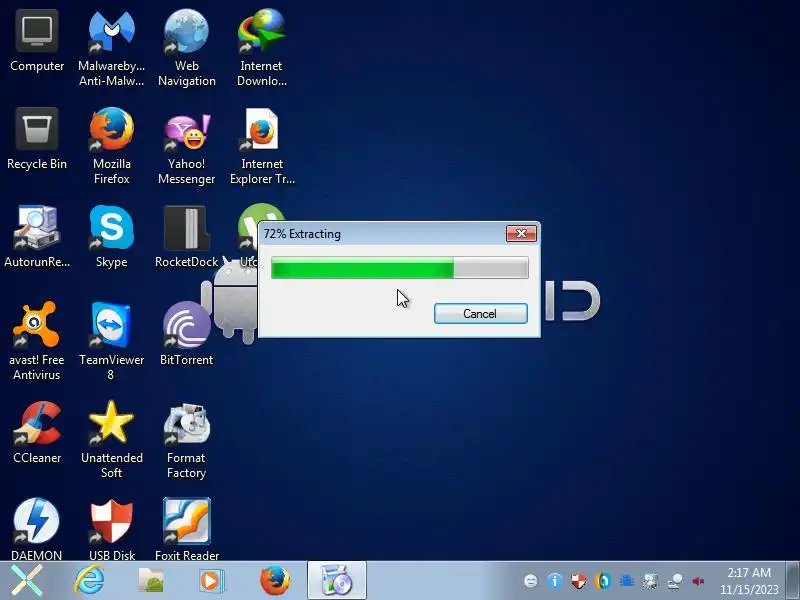The height and width of the screenshot is (600, 800).
Task: Click the blue chip tray icon
Action: [x=627, y=581]
